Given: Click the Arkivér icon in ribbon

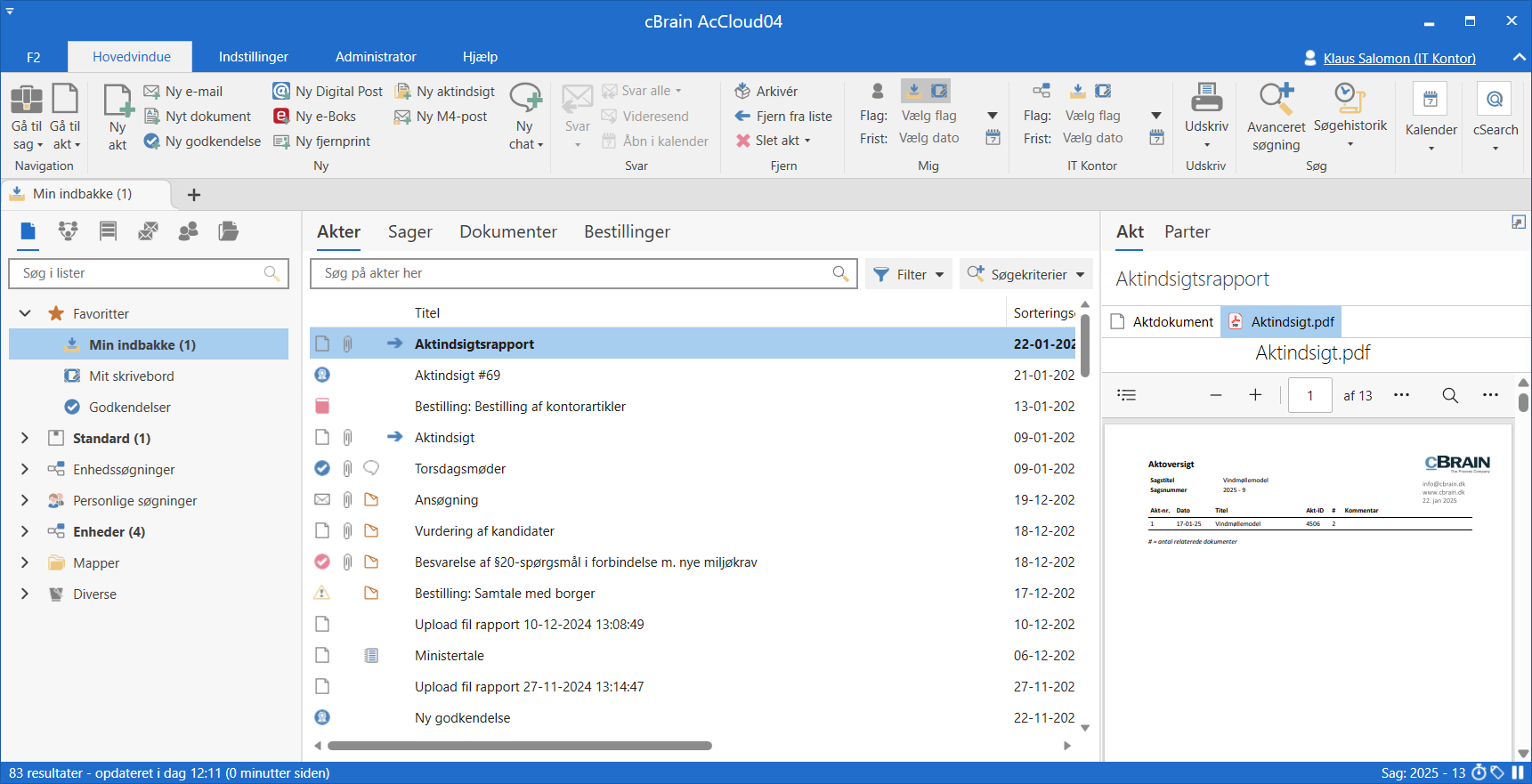Looking at the screenshot, I should click(x=742, y=91).
